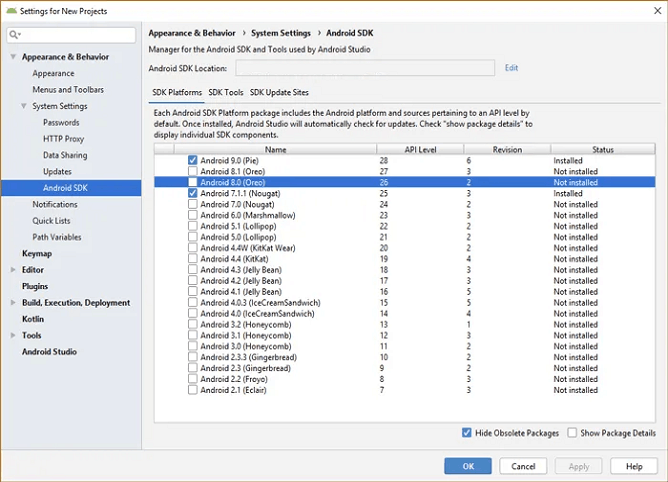Check the Android 8.1 (Oreo) checkbox

[x=193, y=171]
